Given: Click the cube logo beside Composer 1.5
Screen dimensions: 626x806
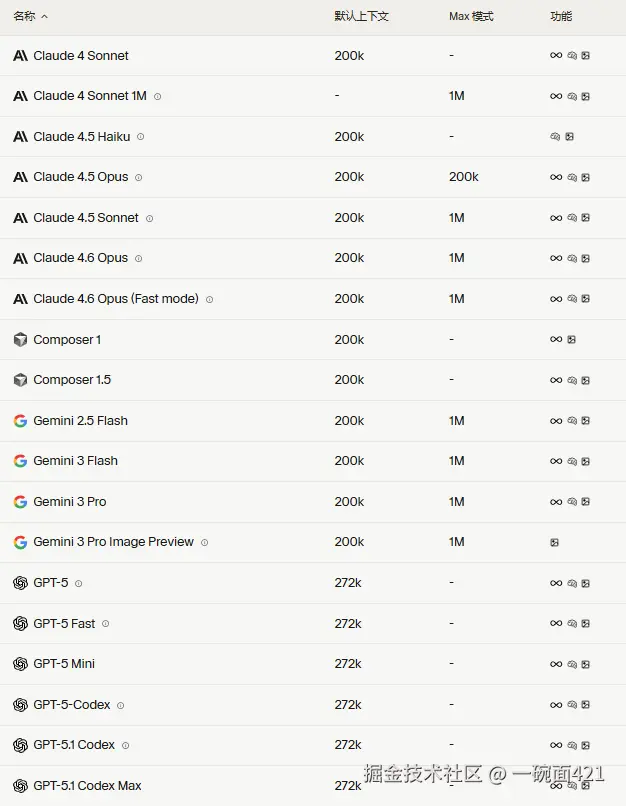Looking at the screenshot, I should coord(20,380).
